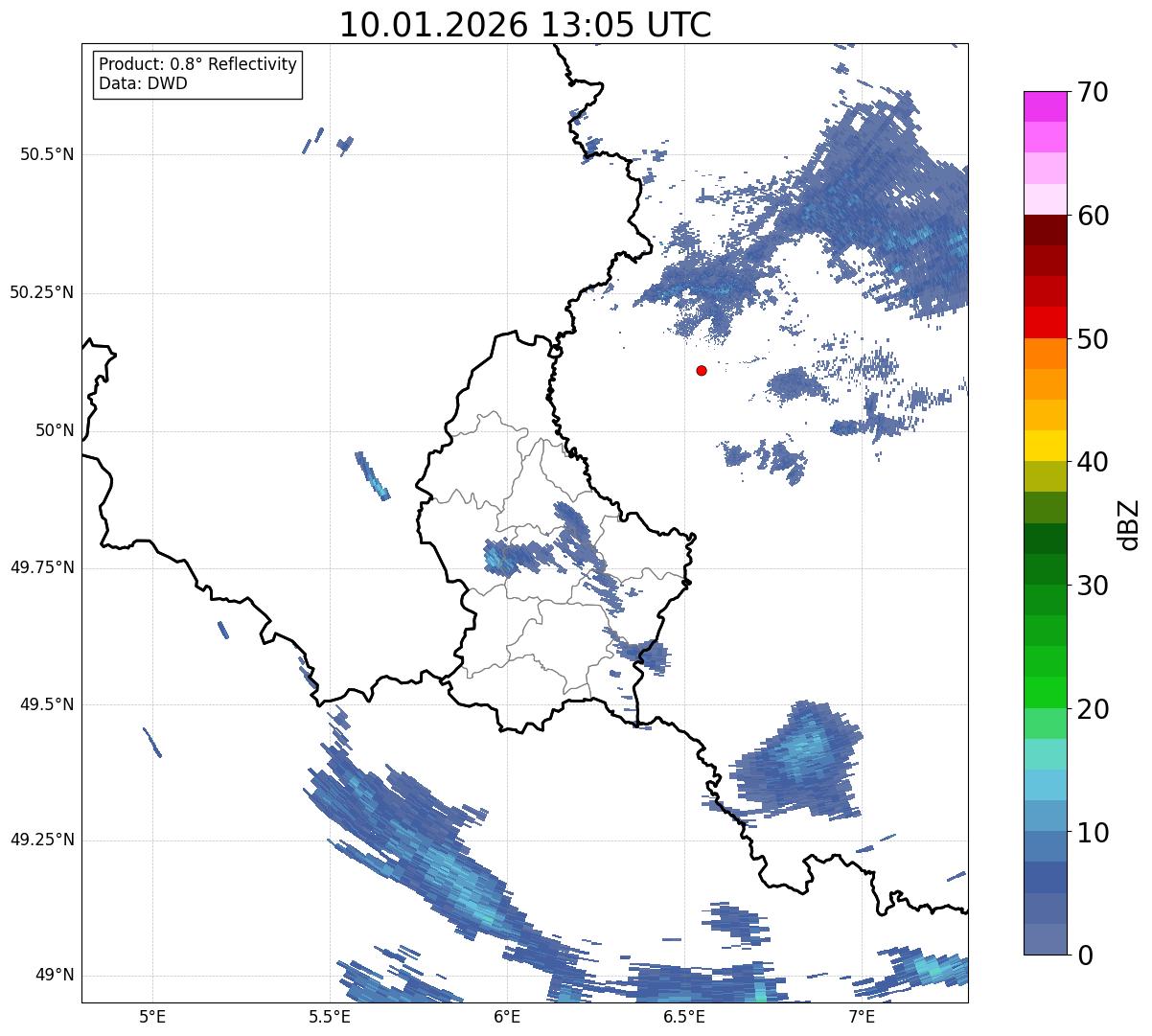Click the orange colorbar segment below 50
This screenshot has width=1152, height=1036.
click(x=1046, y=354)
